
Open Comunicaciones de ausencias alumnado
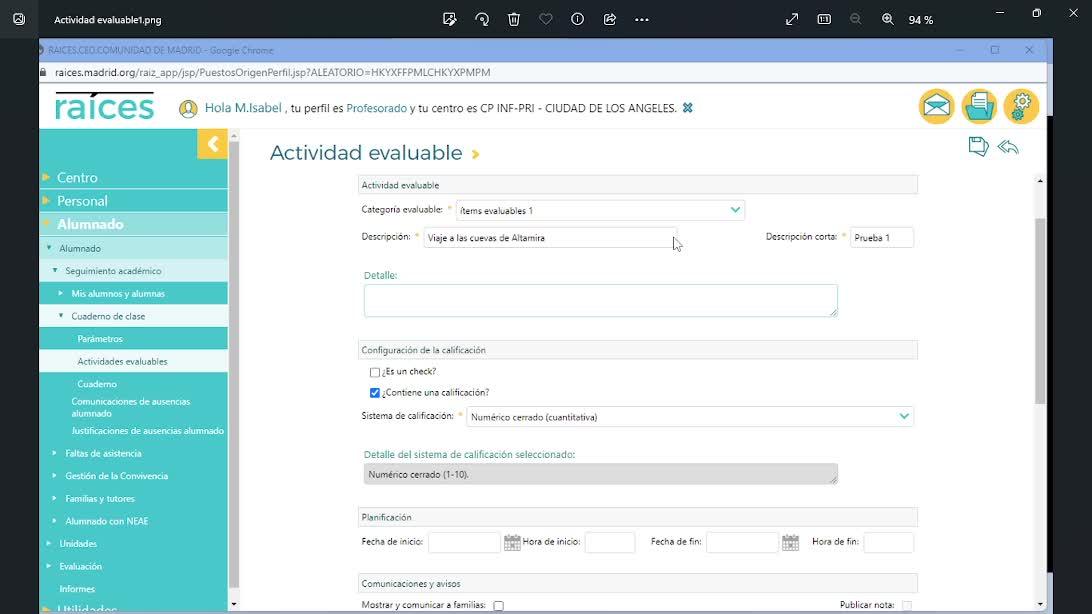click(x=130, y=407)
